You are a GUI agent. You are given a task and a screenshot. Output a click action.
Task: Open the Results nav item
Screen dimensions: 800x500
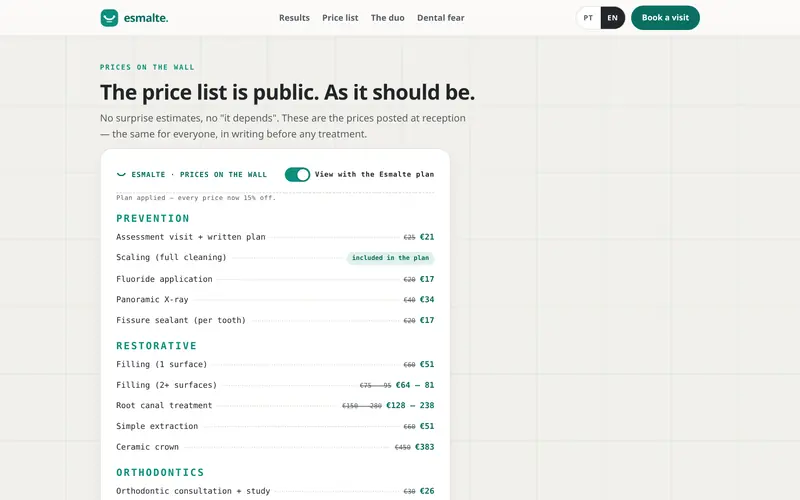tap(294, 18)
